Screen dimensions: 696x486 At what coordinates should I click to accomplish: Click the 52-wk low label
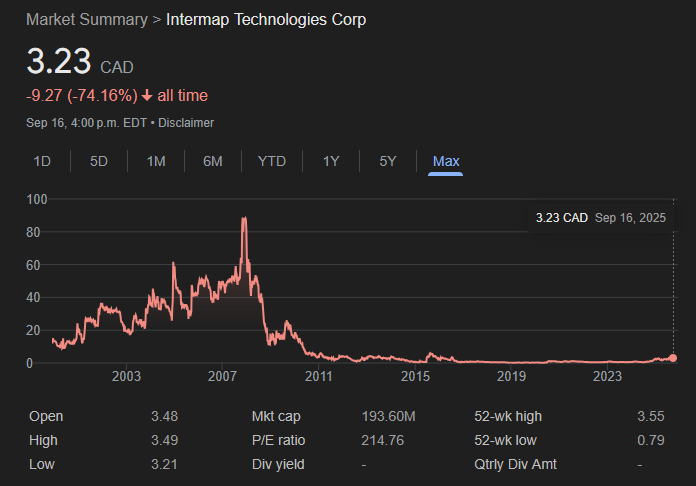[x=505, y=440]
